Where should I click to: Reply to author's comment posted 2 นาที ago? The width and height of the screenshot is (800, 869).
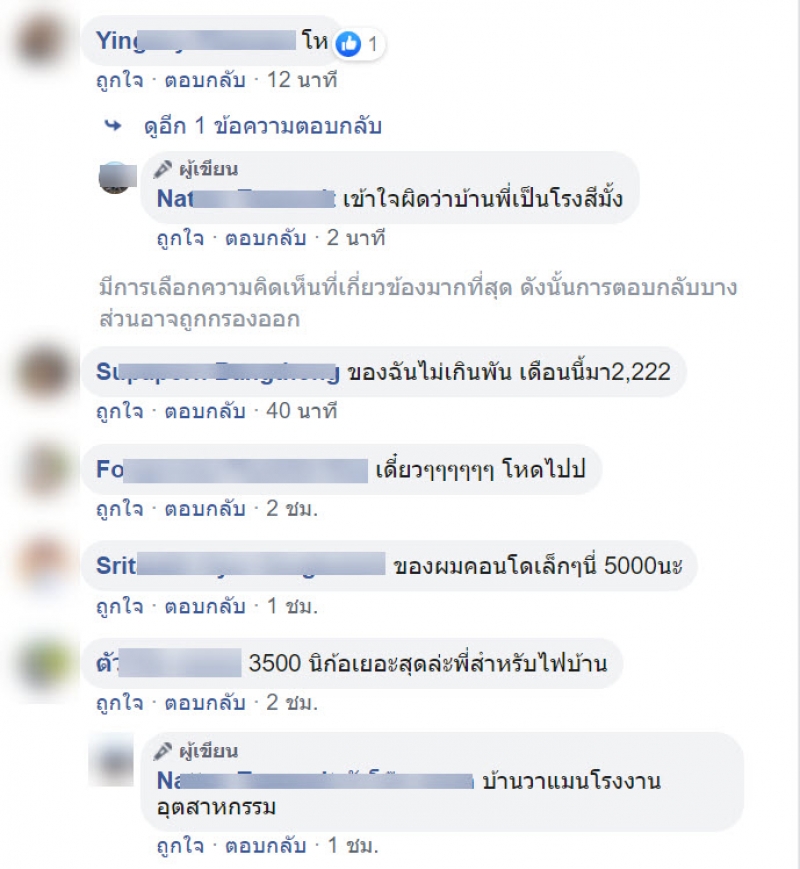coord(266,239)
